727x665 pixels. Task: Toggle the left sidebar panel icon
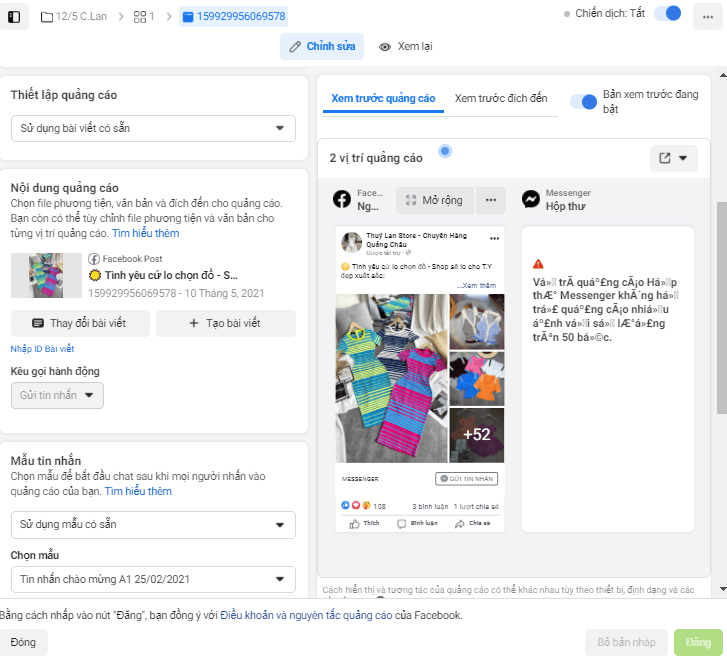(14, 17)
